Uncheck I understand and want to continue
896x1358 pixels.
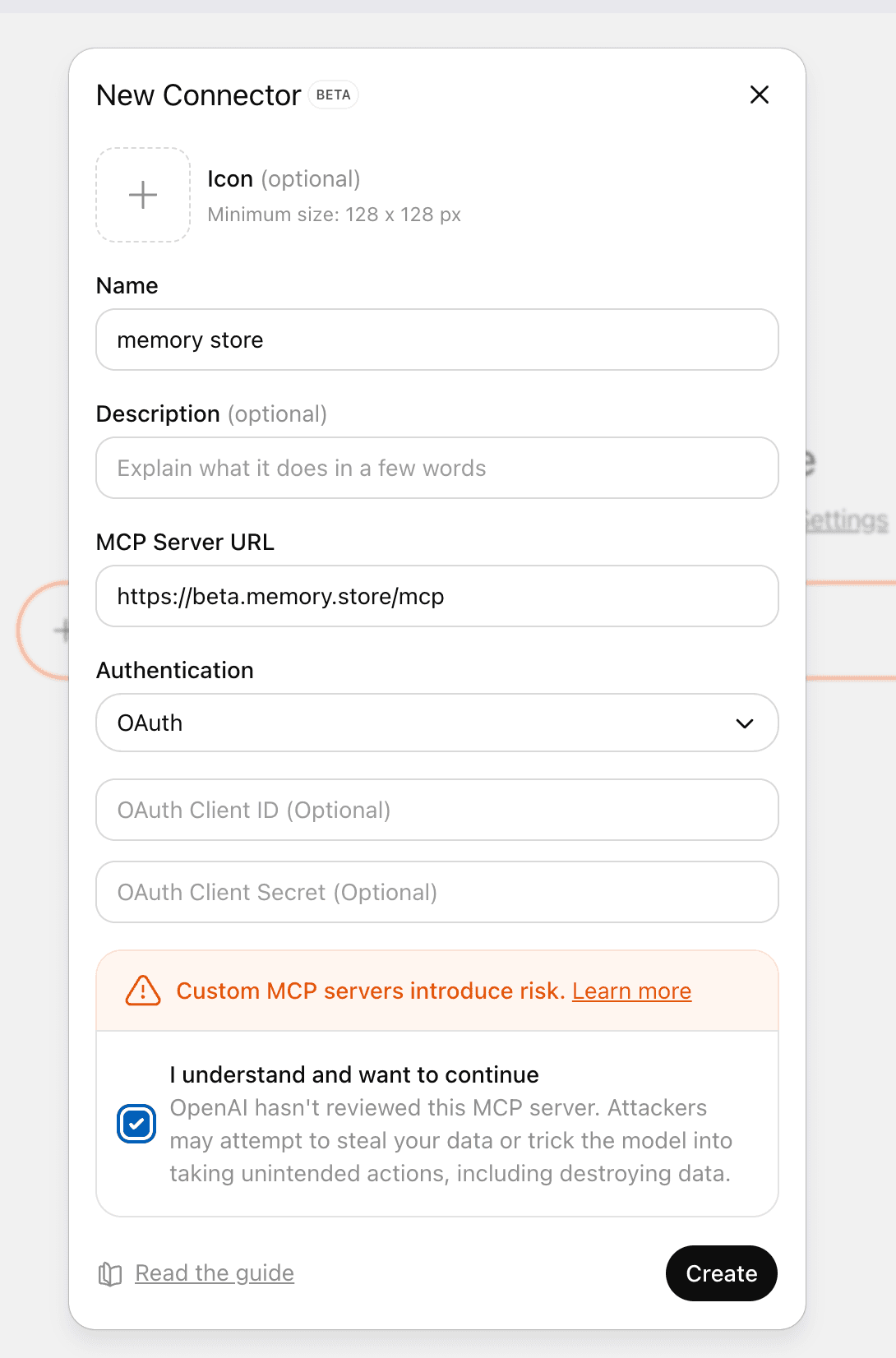[136, 1124]
